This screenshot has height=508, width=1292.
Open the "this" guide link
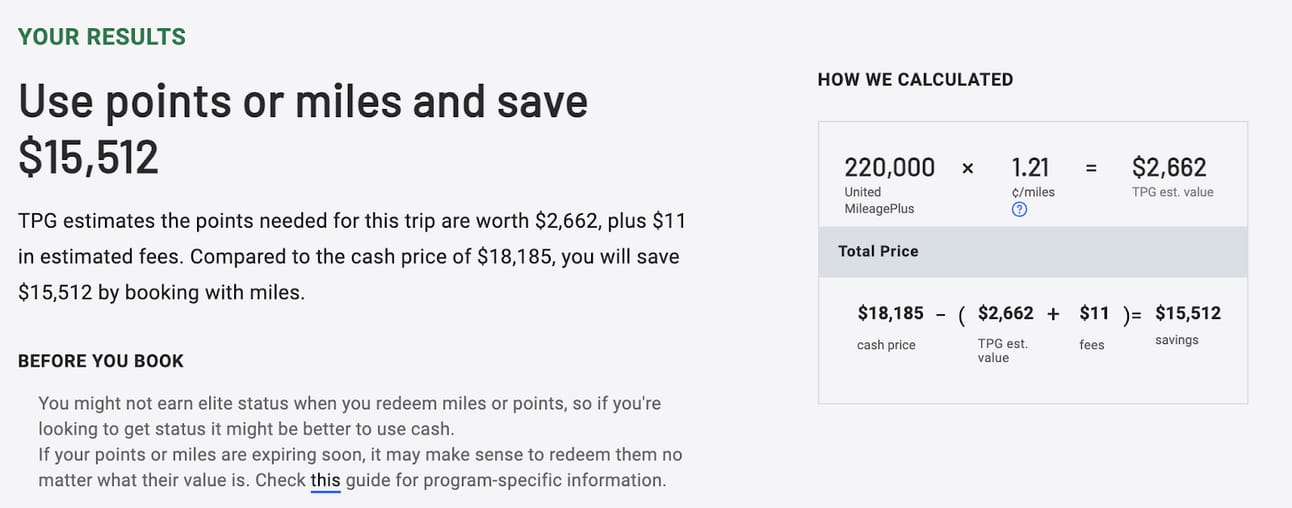pos(325,480)
